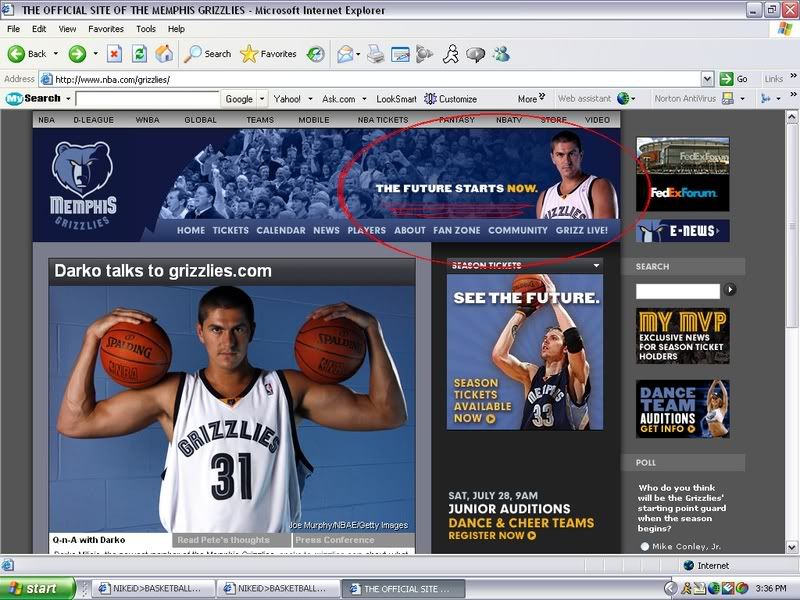
Task: Print the page using the printer icon
Action: point(375,54)
